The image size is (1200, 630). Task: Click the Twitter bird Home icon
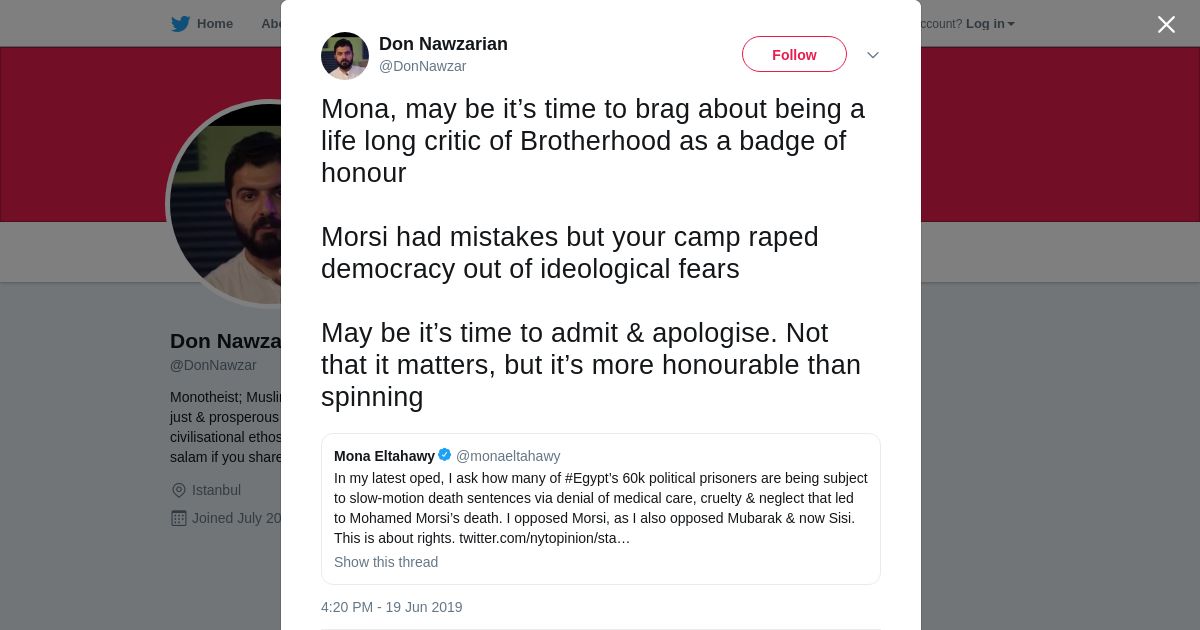pos(180,24)
